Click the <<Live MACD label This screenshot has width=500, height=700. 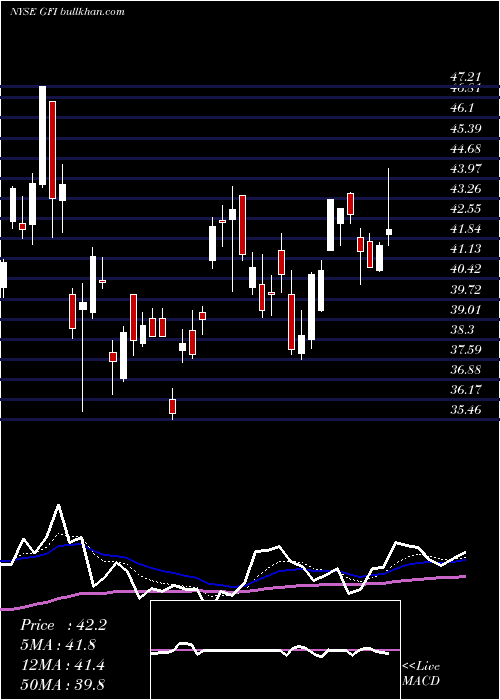[x=421, y=674]
